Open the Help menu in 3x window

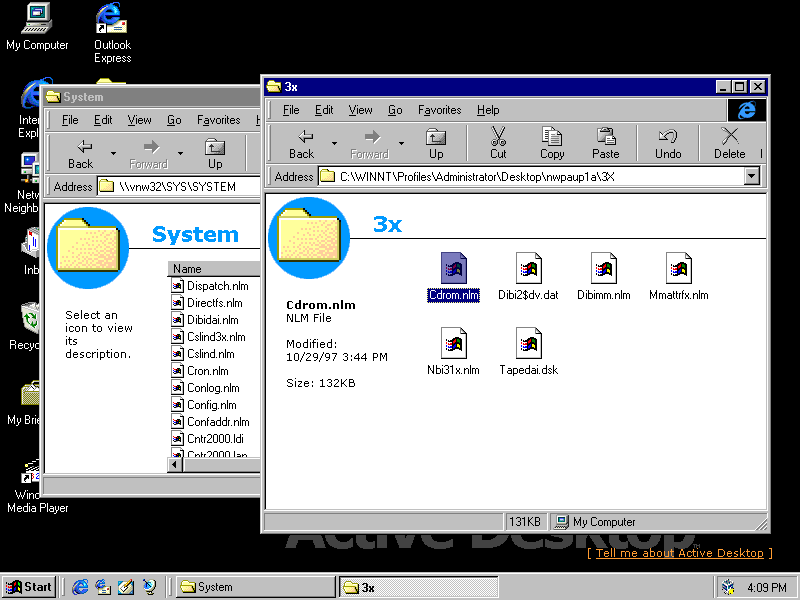click(488, 110)
